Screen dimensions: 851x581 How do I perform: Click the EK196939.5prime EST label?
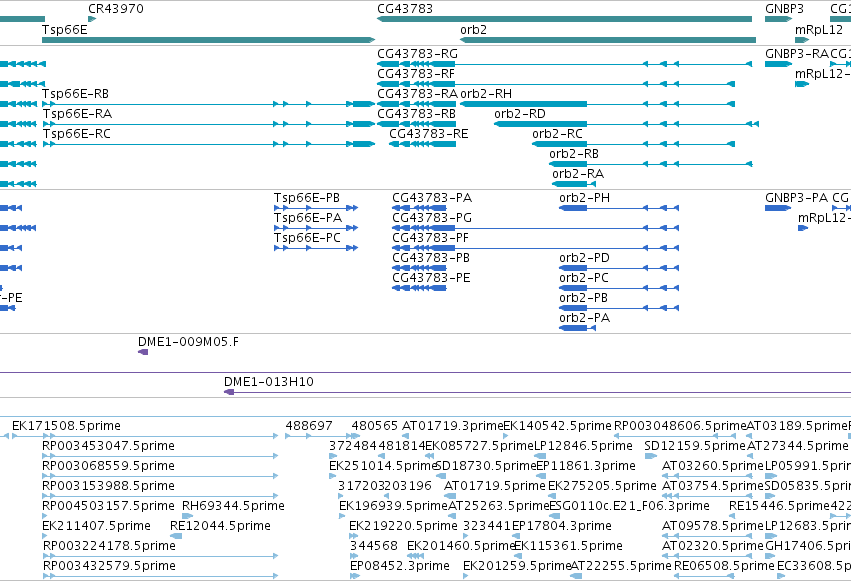393,506
